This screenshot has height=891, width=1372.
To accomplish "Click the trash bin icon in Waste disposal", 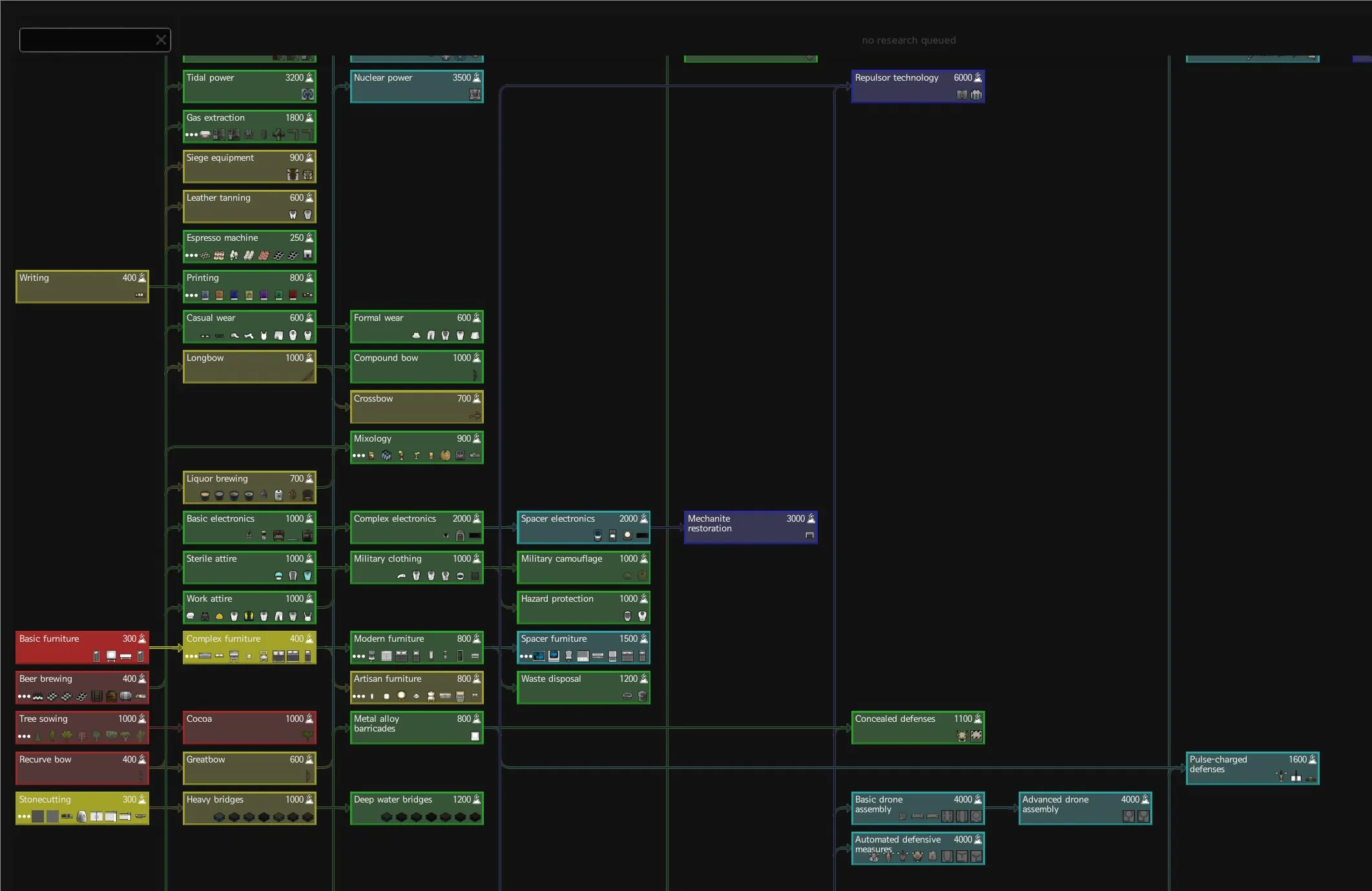I will tap(642, 696).
